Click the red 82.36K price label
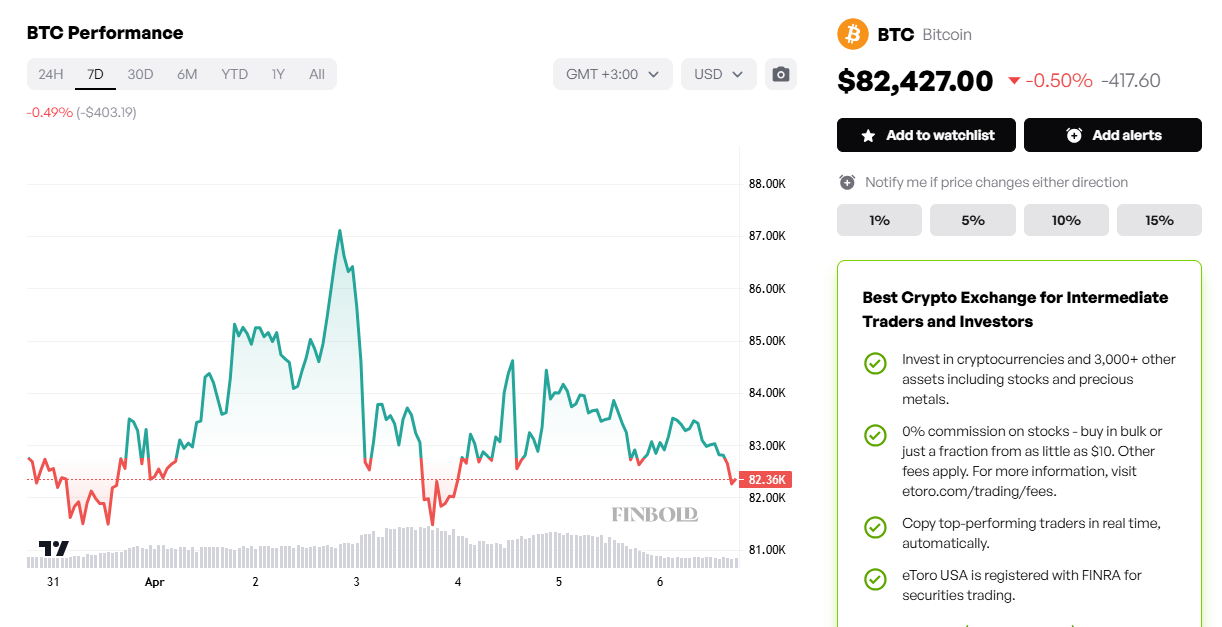This screenshot has height=627, width=1222. click(767, 480)
